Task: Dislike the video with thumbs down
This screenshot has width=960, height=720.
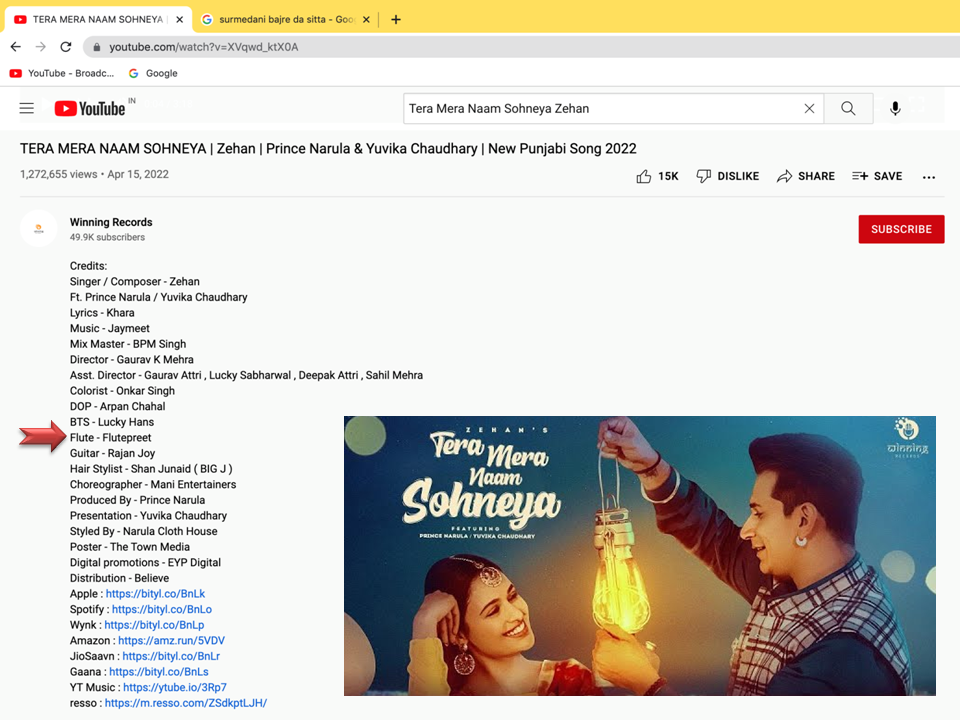Action: pos(704,176)
